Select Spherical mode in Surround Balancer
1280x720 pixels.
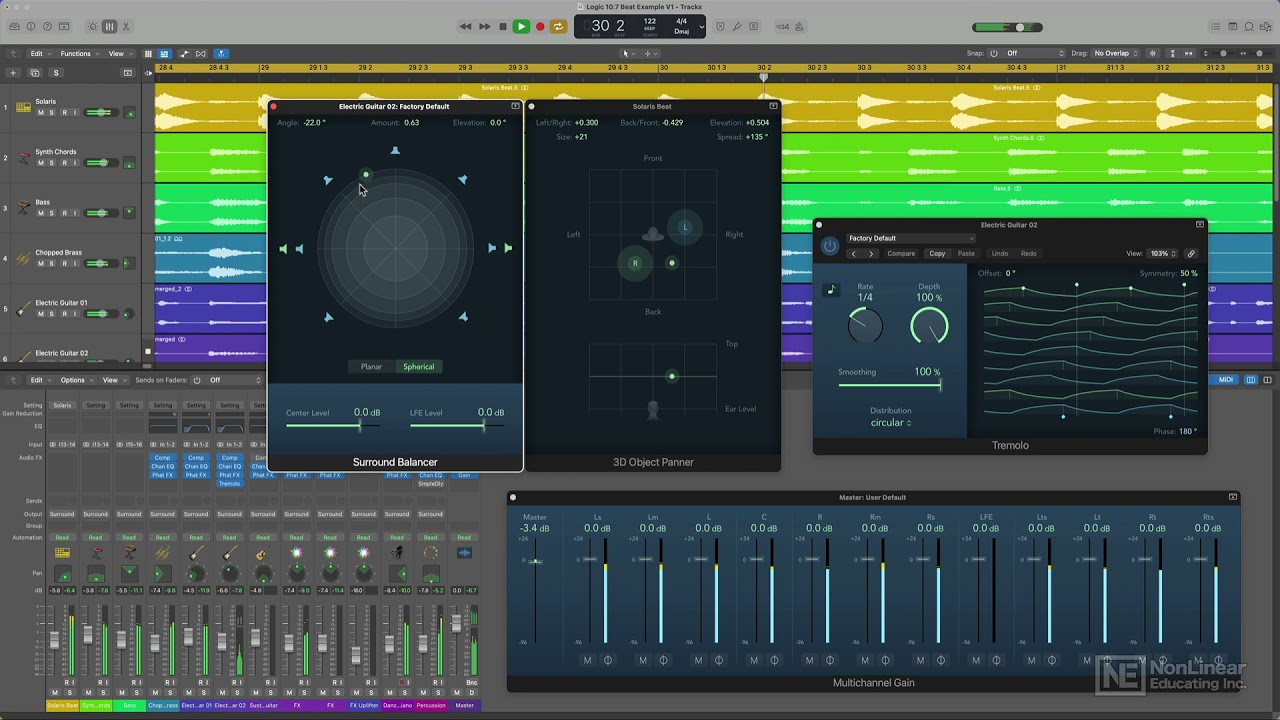tap(418, 367)
